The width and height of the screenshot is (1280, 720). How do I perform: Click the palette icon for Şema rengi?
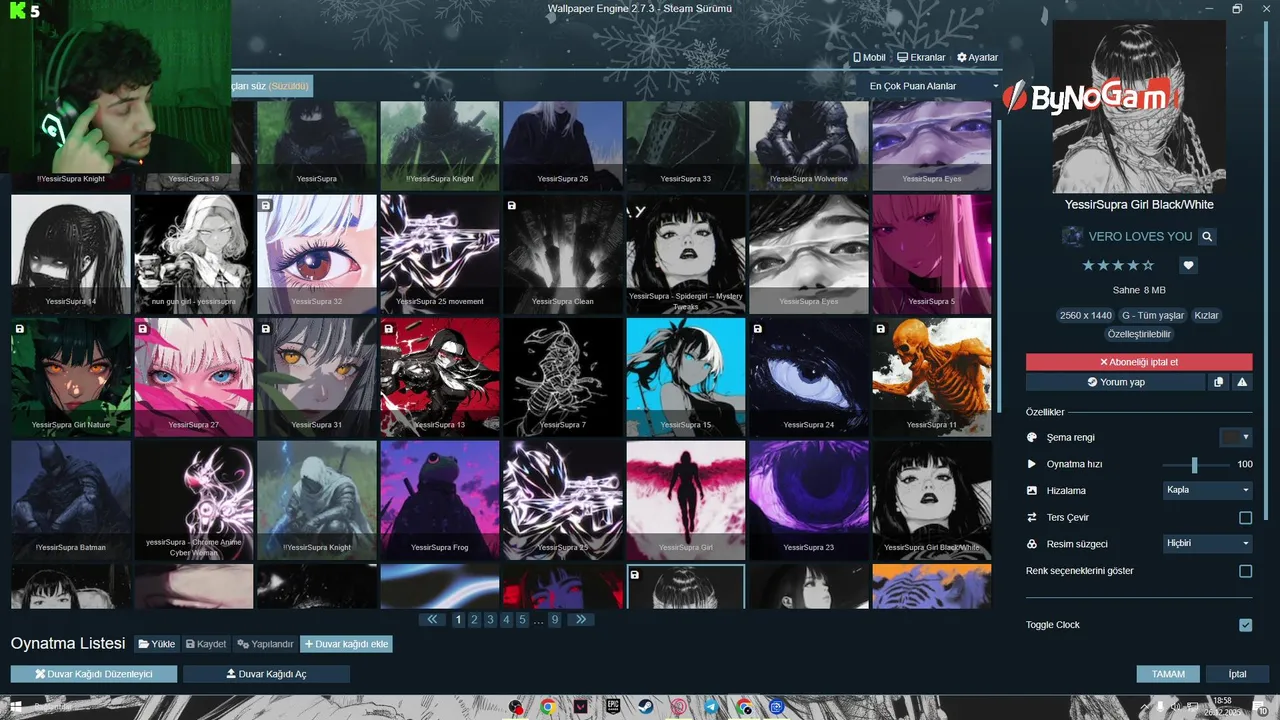click(x=1032, y=437)
